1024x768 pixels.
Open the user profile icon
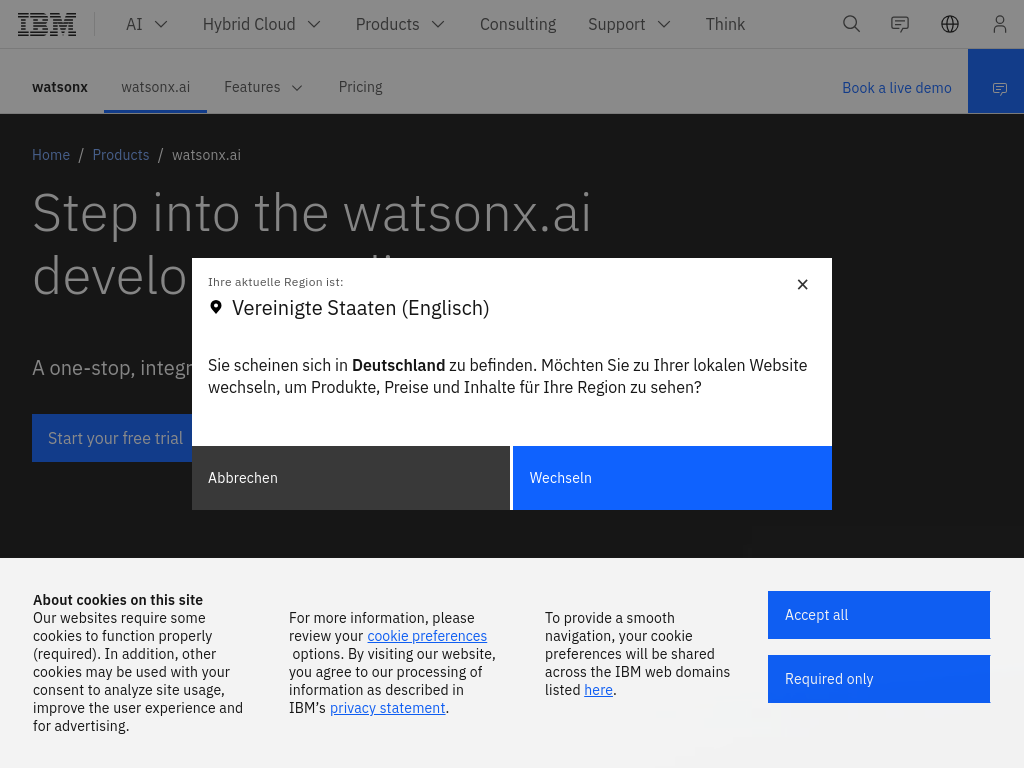coord(999,24)
